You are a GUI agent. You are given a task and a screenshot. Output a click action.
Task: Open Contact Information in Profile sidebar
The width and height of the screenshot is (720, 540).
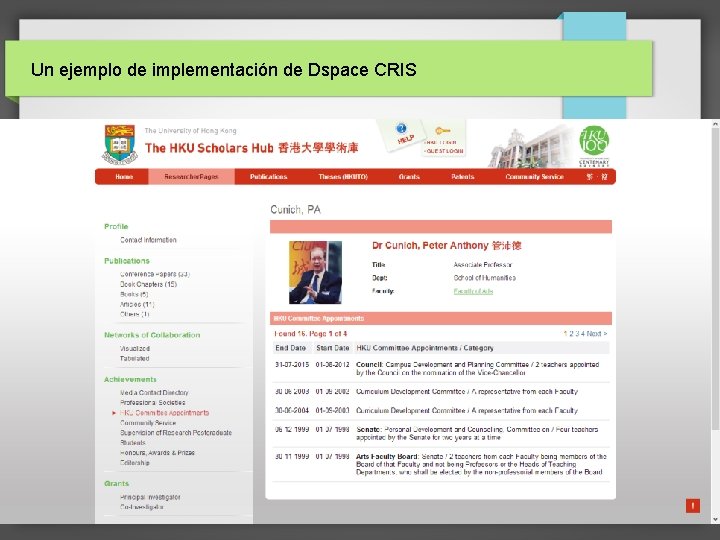pos(148,240)
